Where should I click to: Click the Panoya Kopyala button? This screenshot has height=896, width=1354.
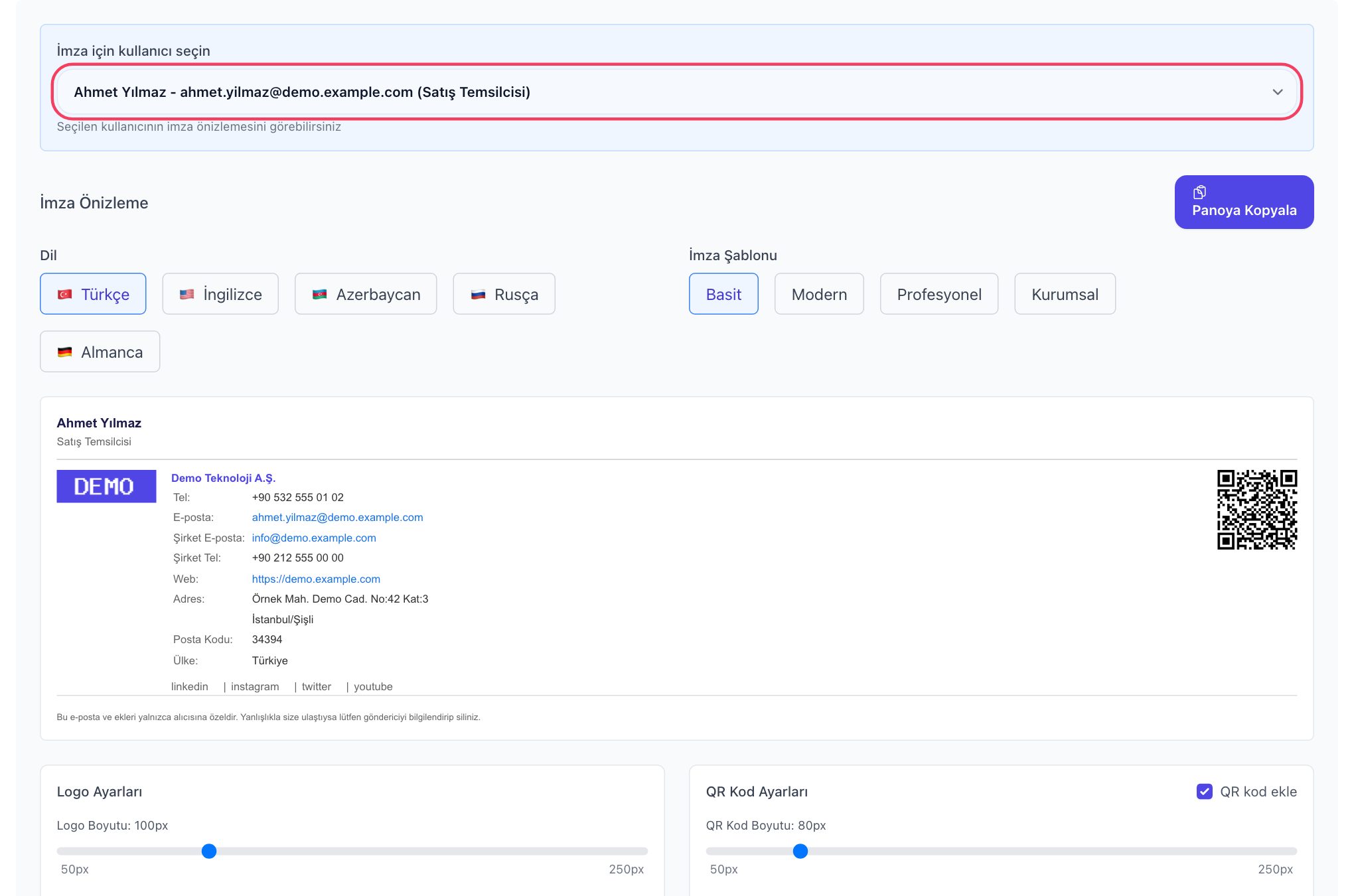click(1244, 202)
